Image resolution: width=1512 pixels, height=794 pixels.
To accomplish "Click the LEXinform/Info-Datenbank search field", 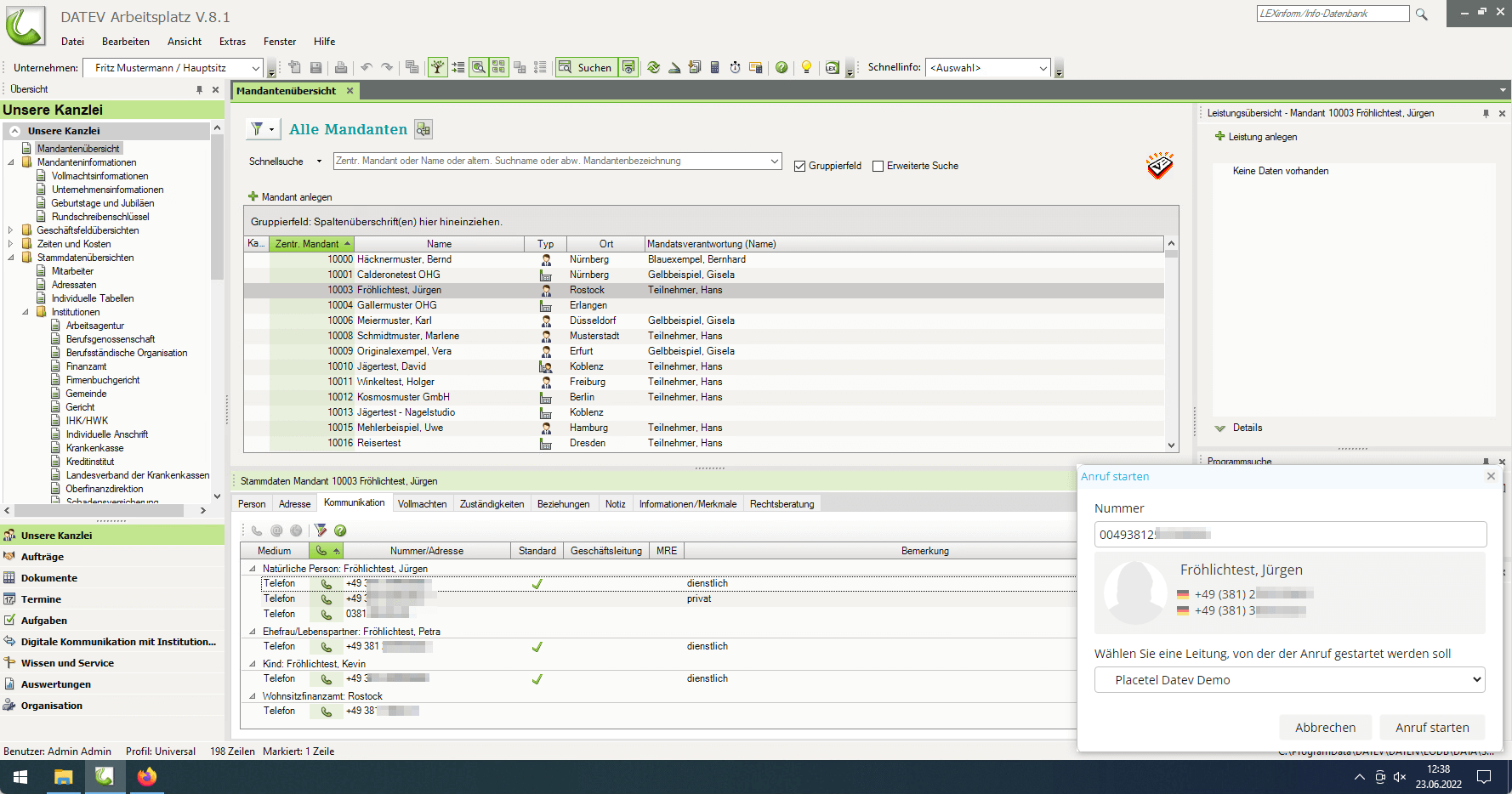I will pos(1333,14).
